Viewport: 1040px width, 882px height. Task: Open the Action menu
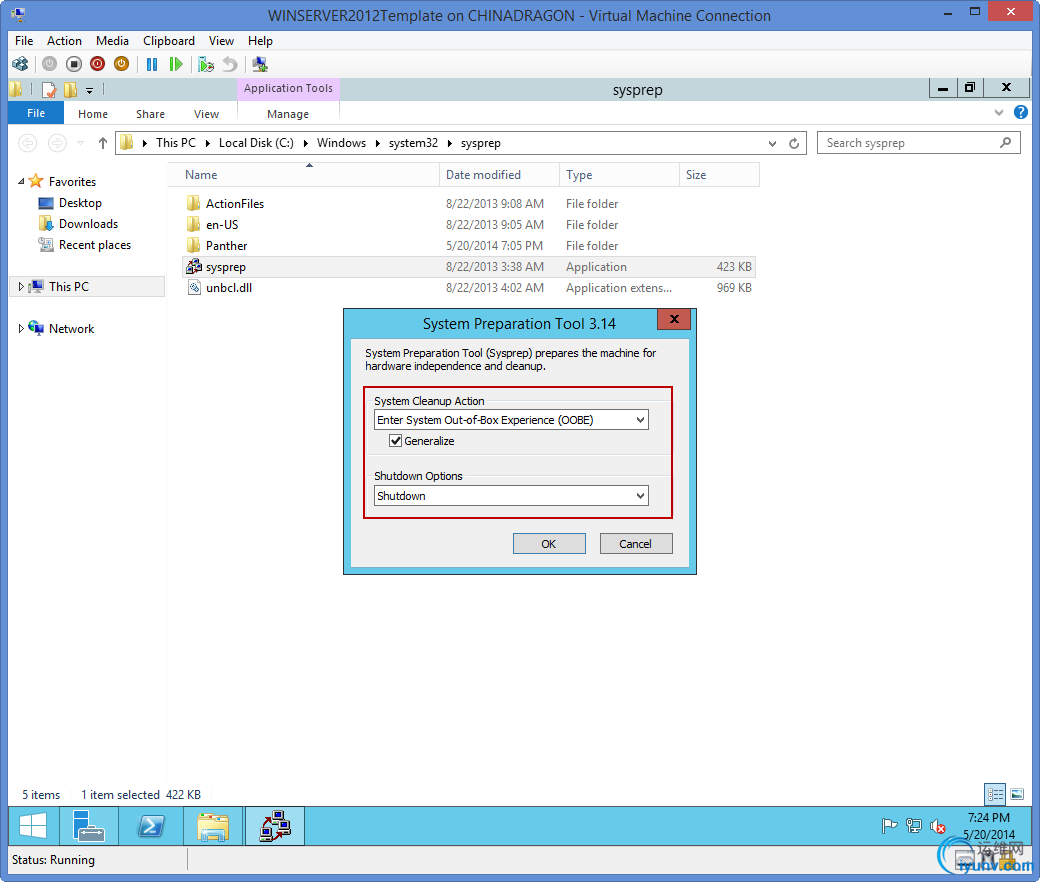click(x=64, y=40)
